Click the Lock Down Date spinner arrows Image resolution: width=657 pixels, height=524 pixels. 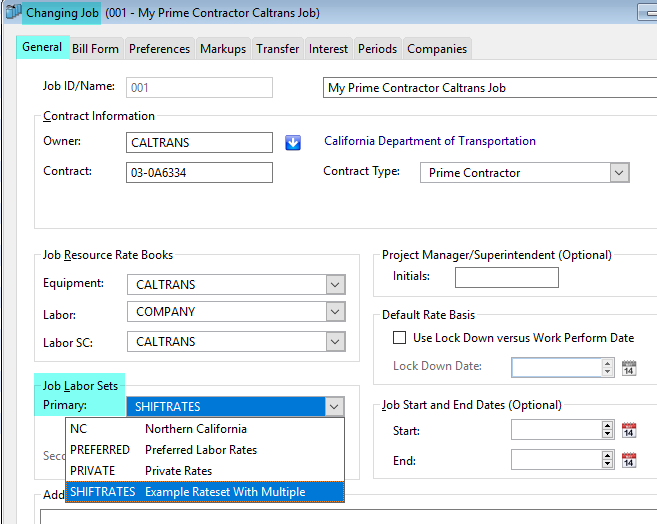coord(608,368)
